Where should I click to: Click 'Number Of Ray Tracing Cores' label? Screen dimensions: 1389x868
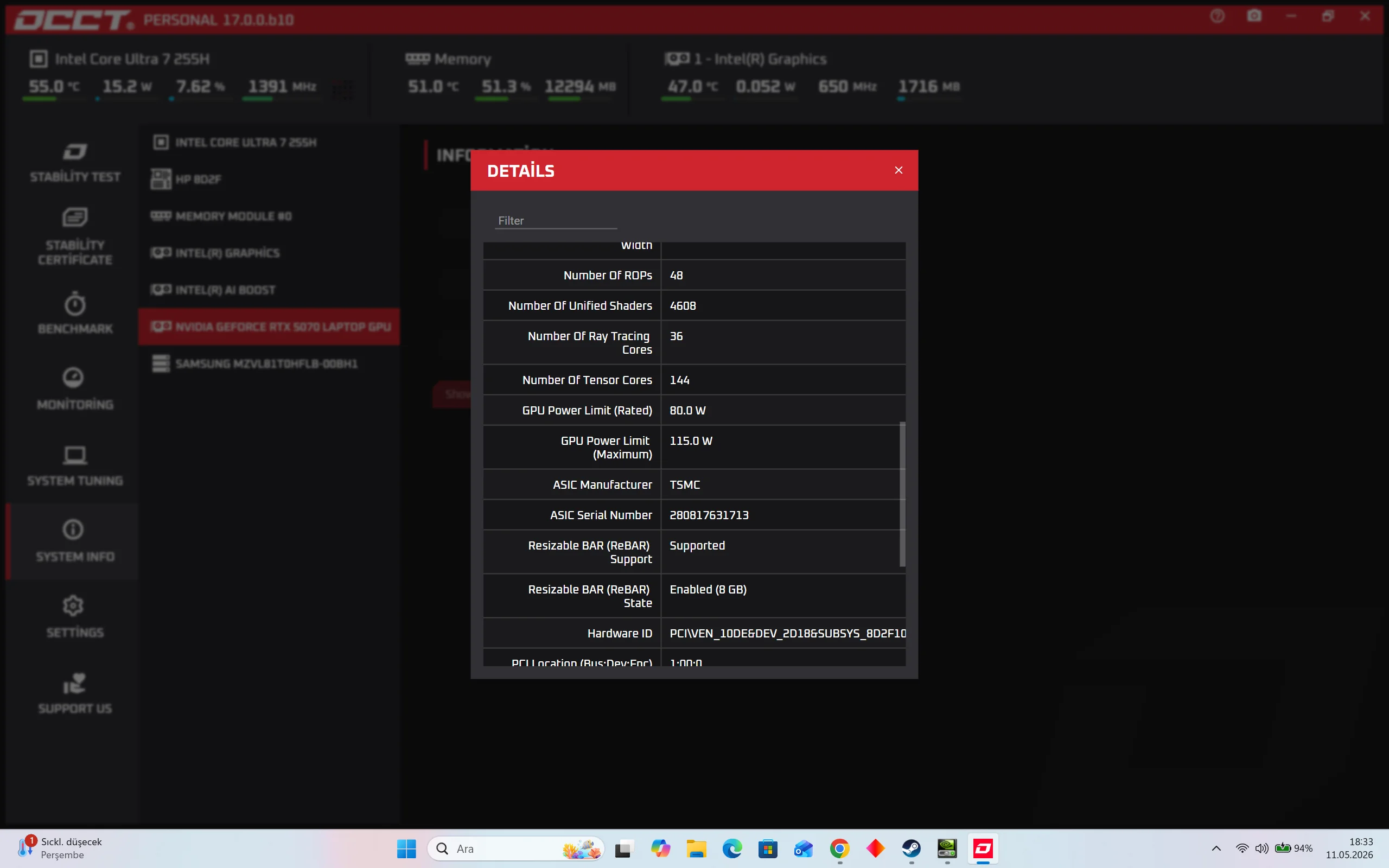tap(590, 343)
